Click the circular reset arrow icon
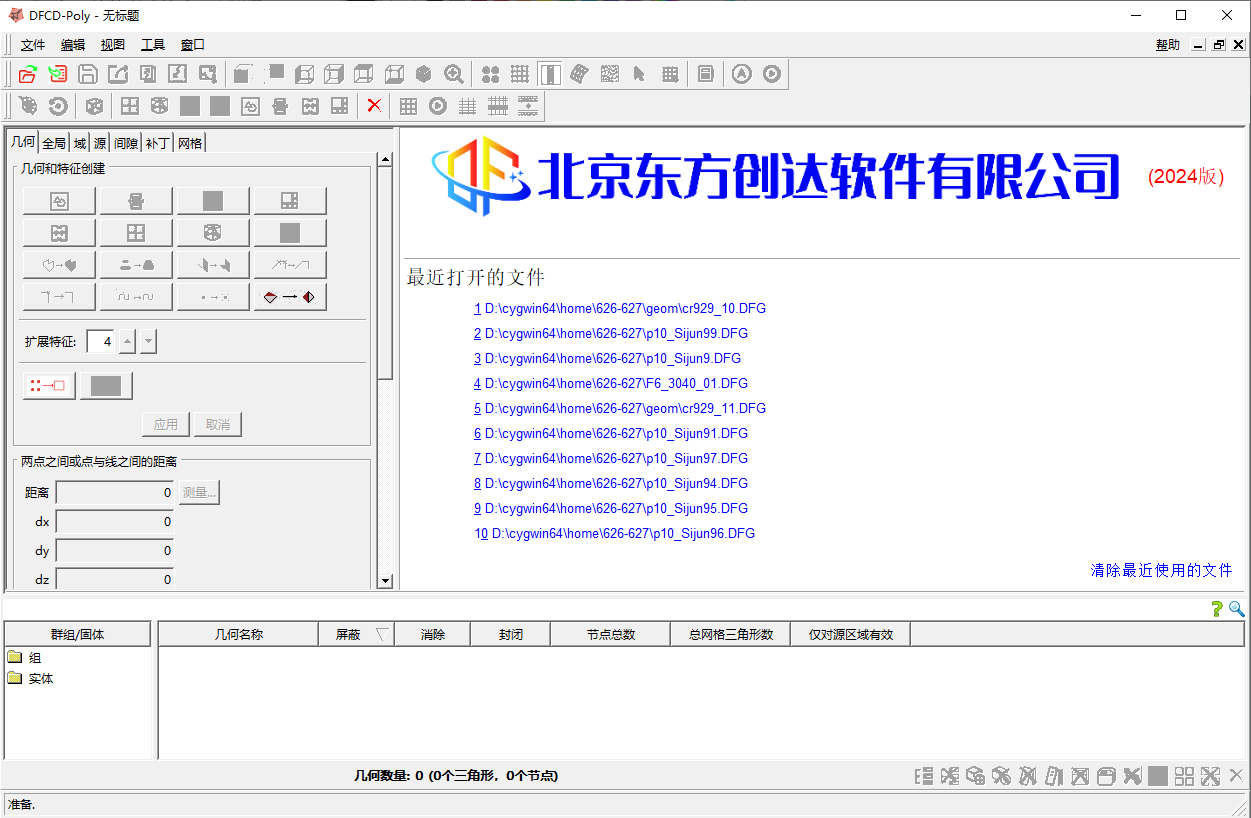This screenshot has width=1251, height=818. tap(58, 106)
